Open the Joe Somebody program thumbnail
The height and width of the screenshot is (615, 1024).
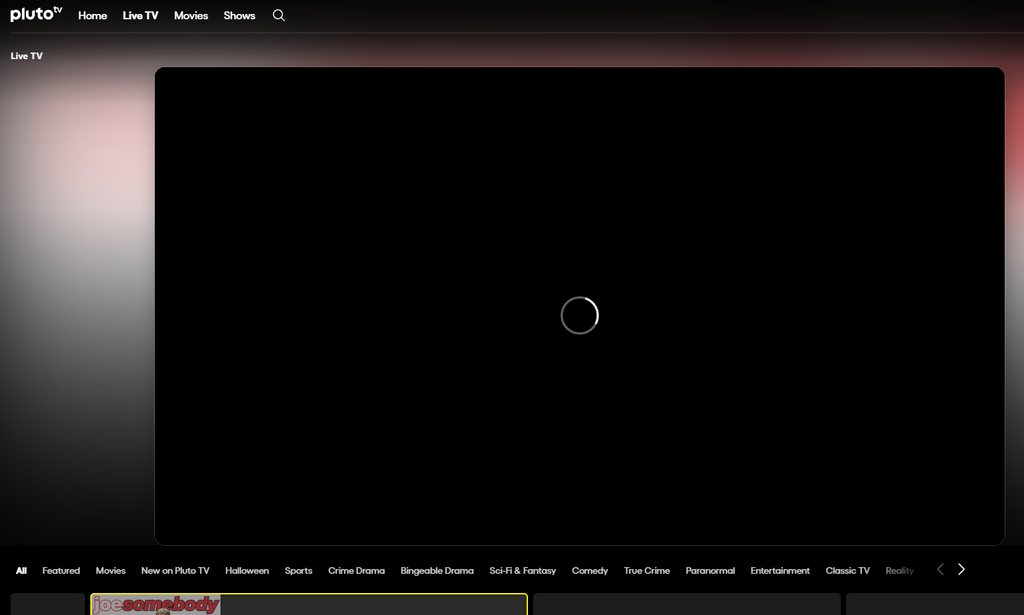(155, 605)
